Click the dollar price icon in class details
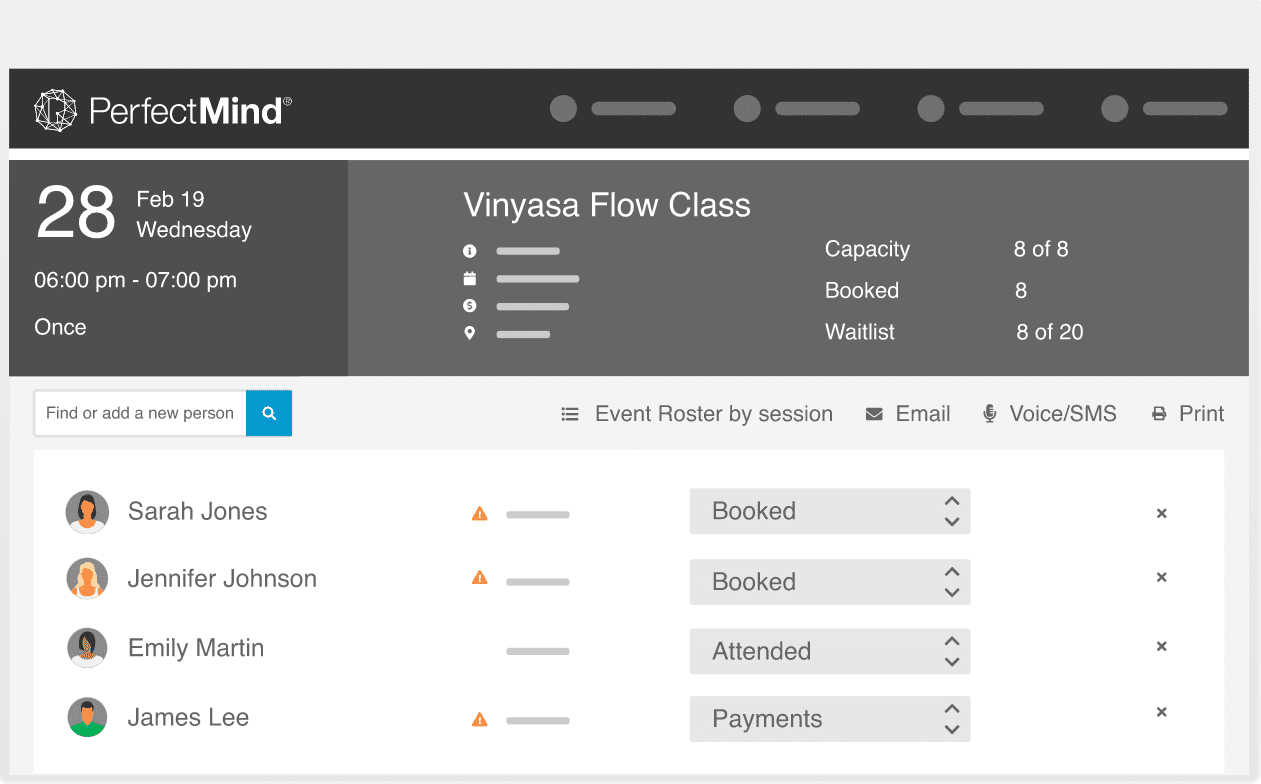The image size is (1261, 784). 470,306
